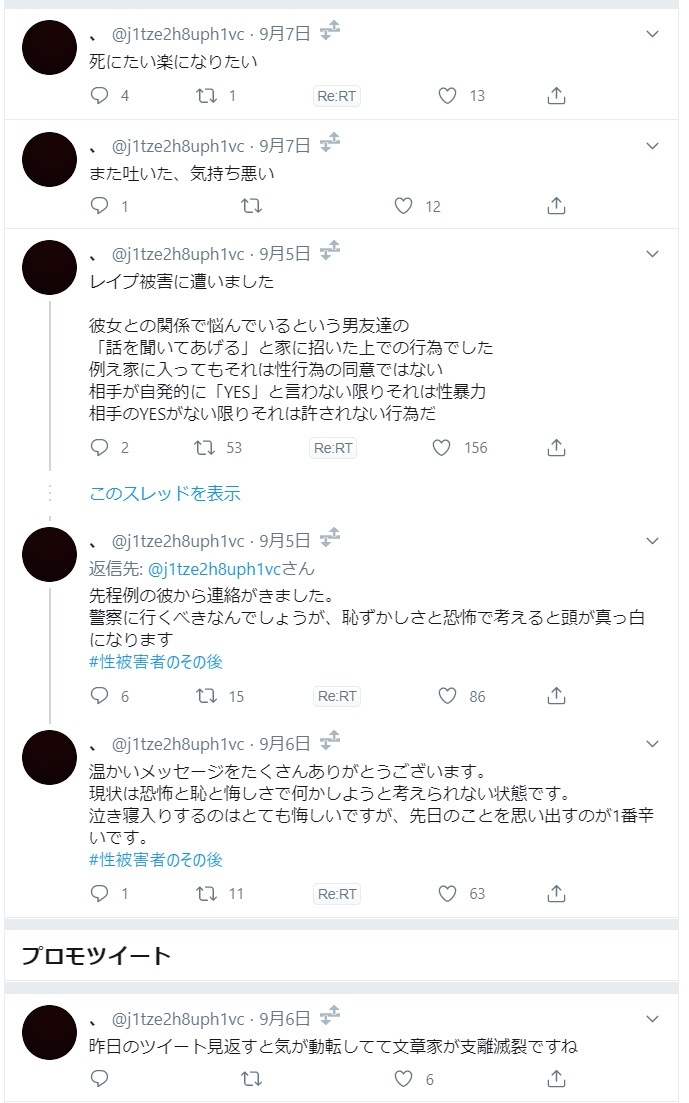Open profile avatar of the first tweet
The height and width of the screenshot is (1103, 689).
pos(49,47)
